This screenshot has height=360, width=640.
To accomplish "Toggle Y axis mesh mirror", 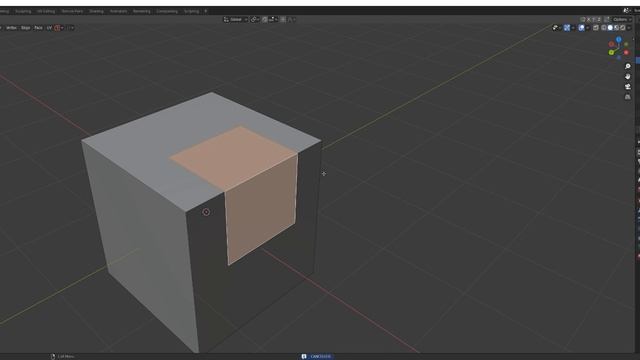I will click(x=594, y=19).
